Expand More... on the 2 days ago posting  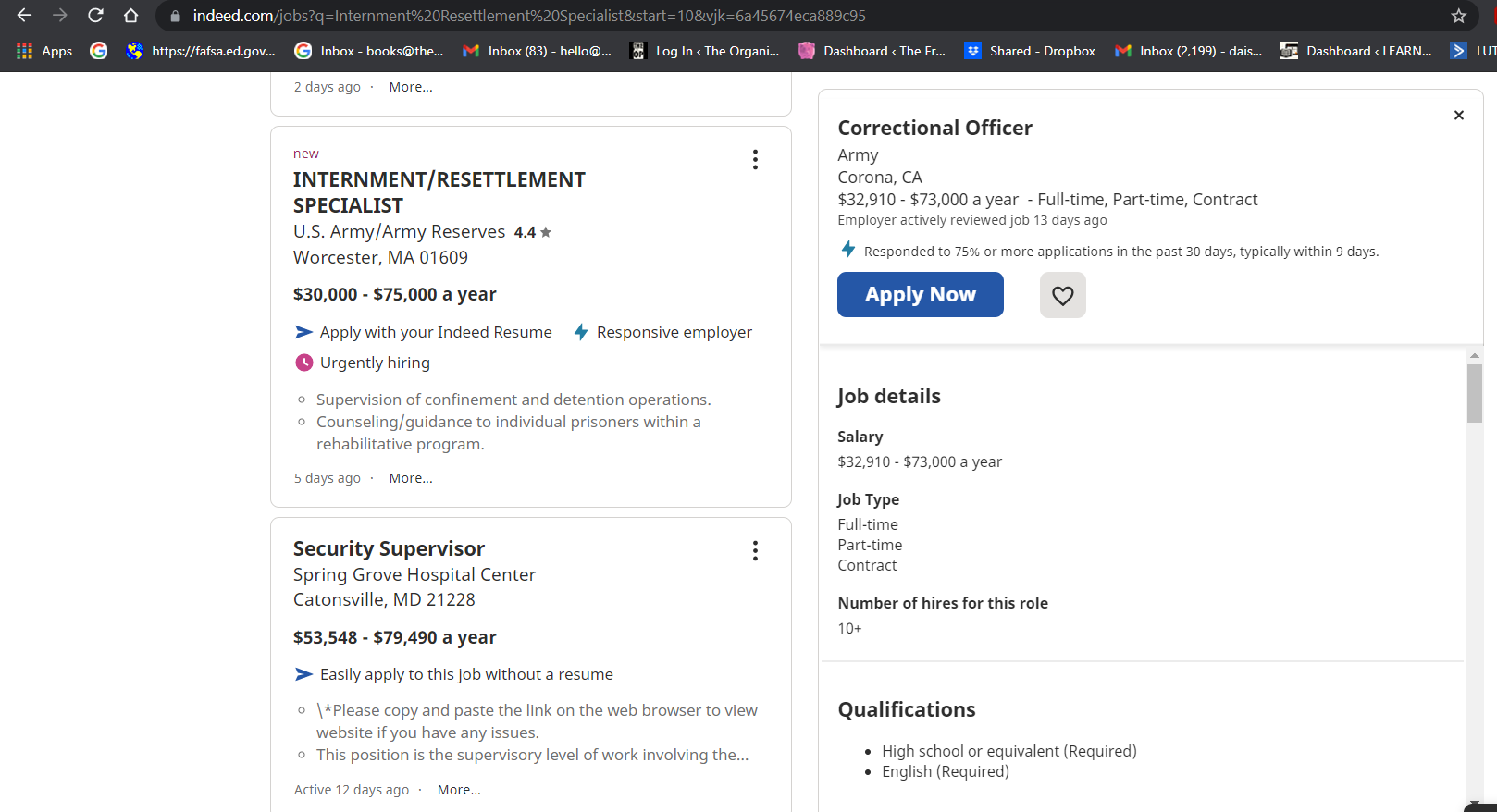click(411, 87)
